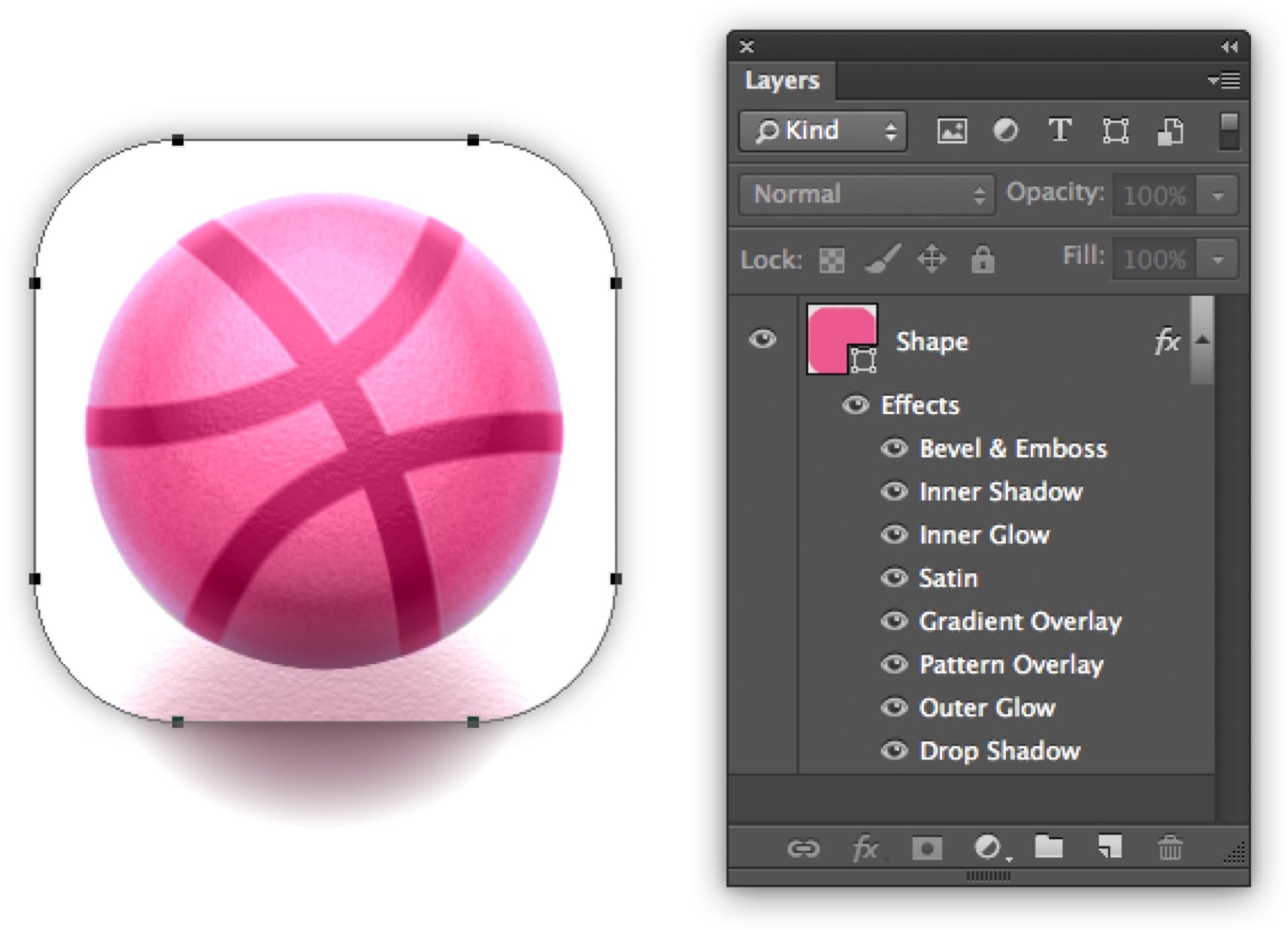Click the Opacity label
This screenshot has width=1288, height=930.
[1055, 193]
